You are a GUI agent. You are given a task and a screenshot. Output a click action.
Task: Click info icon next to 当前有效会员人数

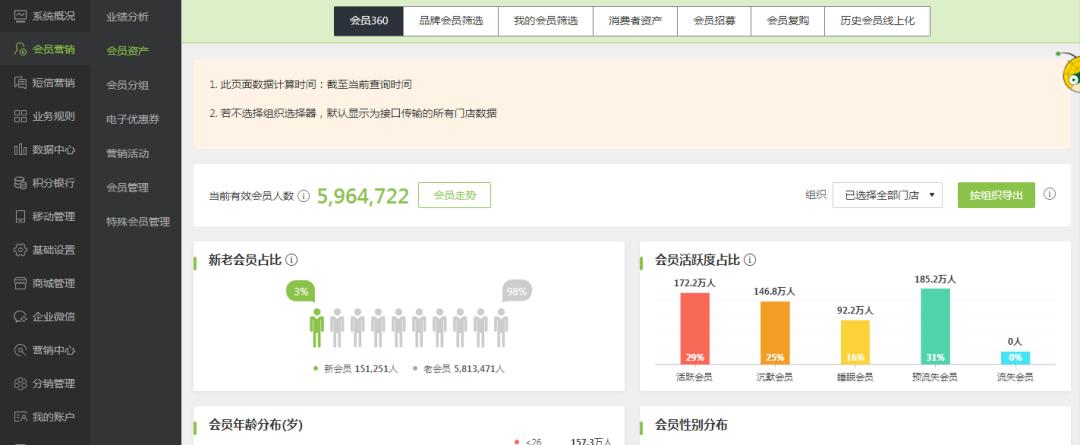(x=304, y=196)
